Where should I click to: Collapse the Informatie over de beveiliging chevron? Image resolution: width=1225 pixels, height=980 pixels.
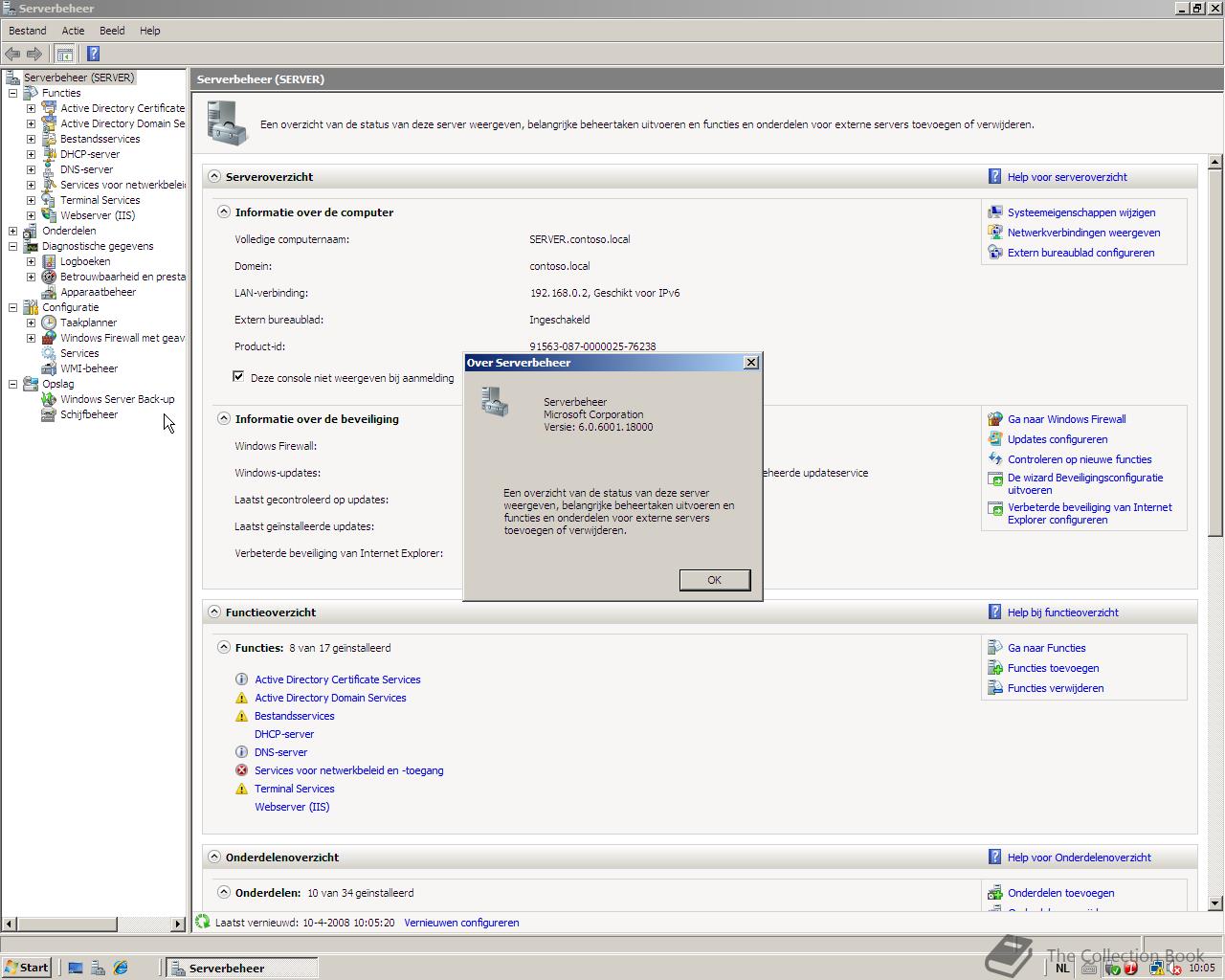coord(224,418)
